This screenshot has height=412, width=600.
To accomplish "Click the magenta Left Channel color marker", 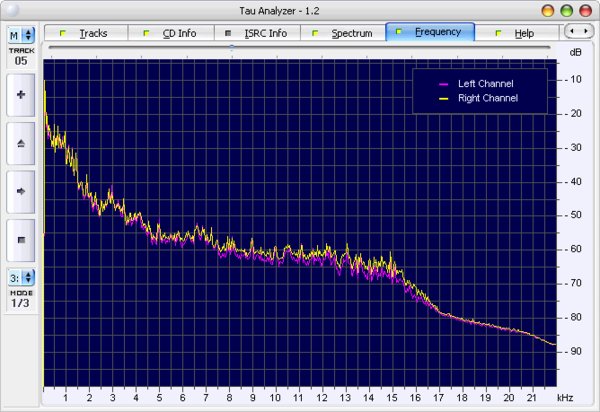I will [443, 84].
